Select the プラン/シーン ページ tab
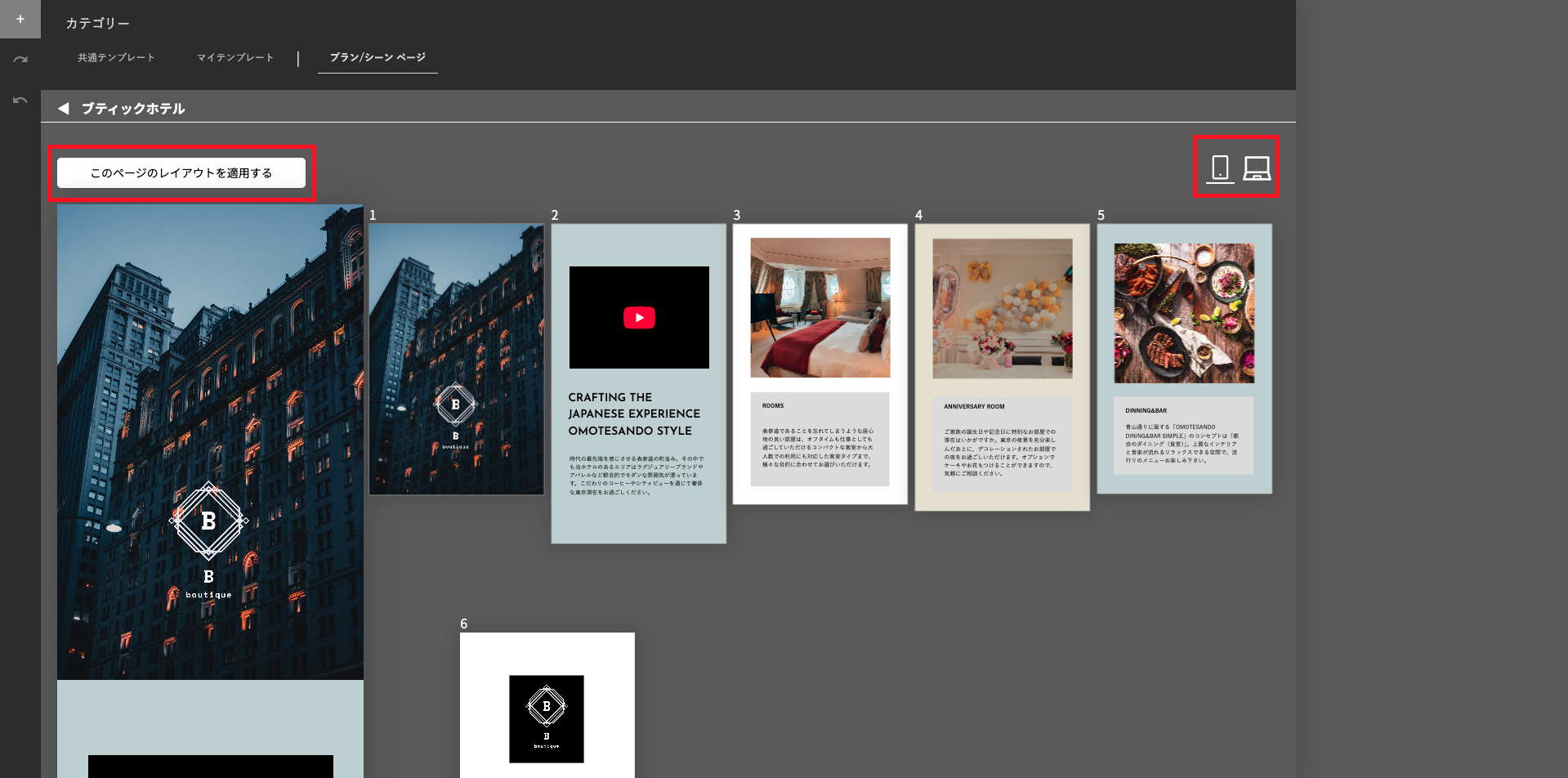Screen dimensions: 1568x778 [377, 57]
